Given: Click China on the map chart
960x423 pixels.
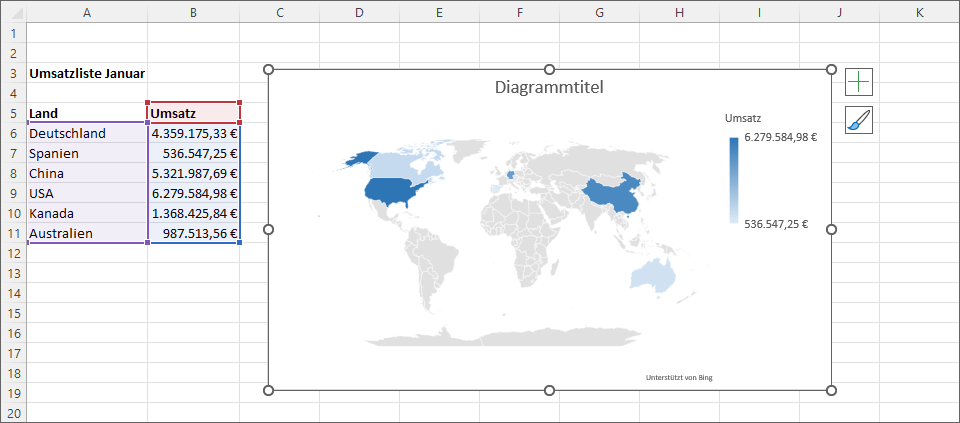Looking at the screenshot, I should click(610, 195).
